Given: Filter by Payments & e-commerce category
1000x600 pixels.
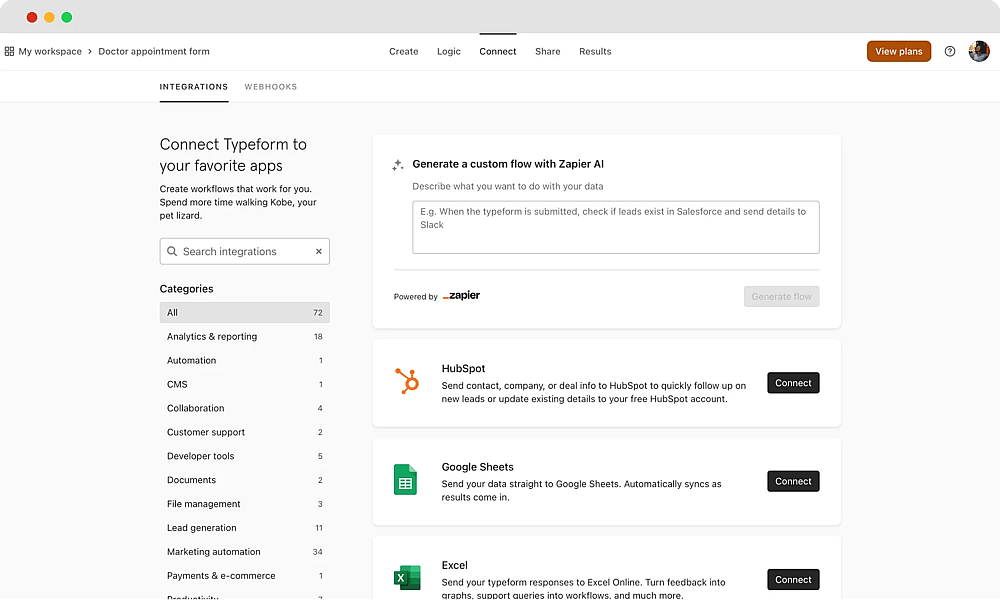Looking at the screenshot, I should pos(244,576).
